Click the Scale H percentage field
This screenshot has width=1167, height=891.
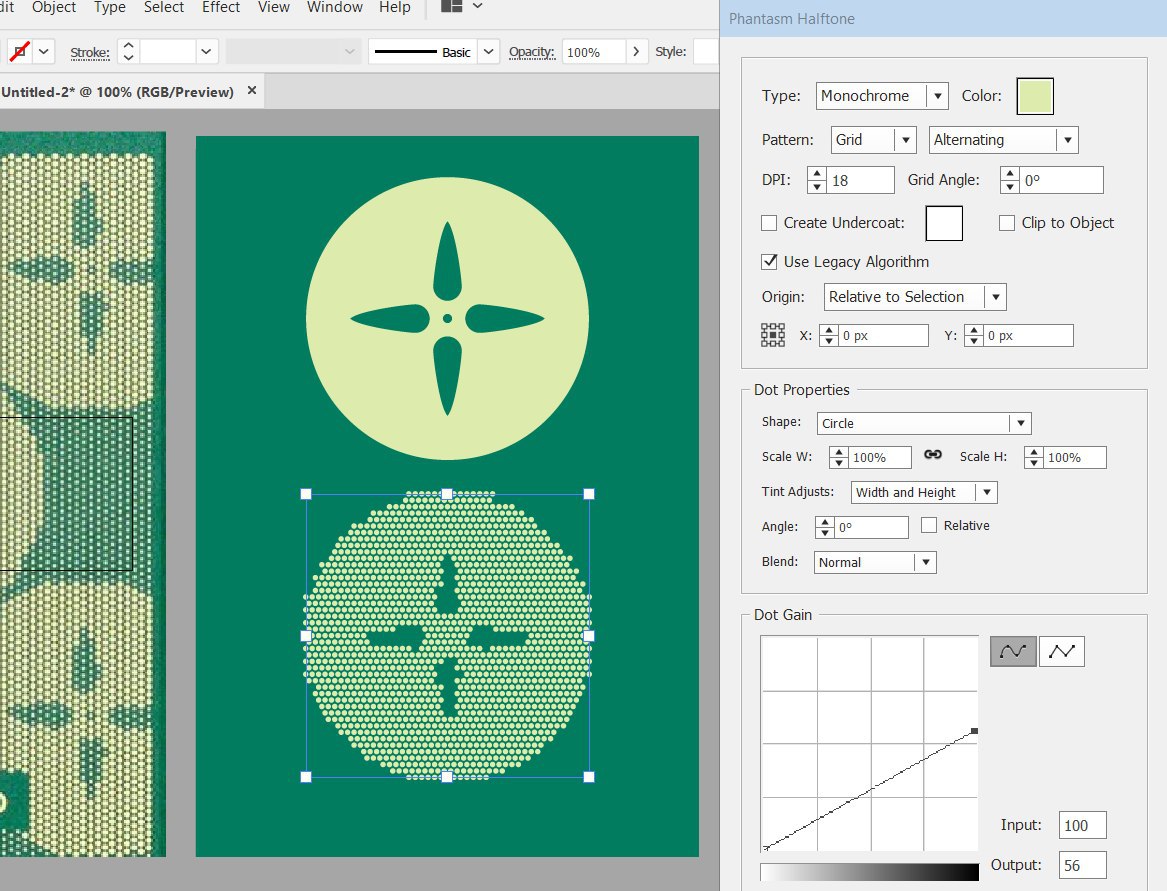tap(1075, 457)
